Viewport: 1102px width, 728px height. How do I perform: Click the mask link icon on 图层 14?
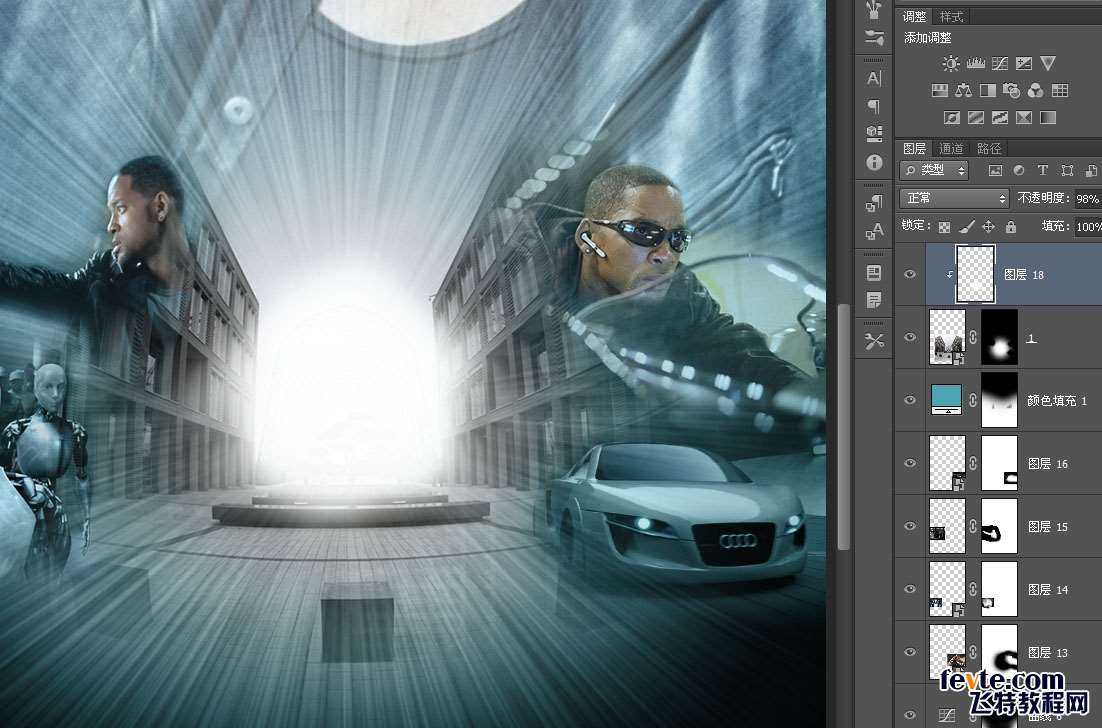tap(973, 589)
